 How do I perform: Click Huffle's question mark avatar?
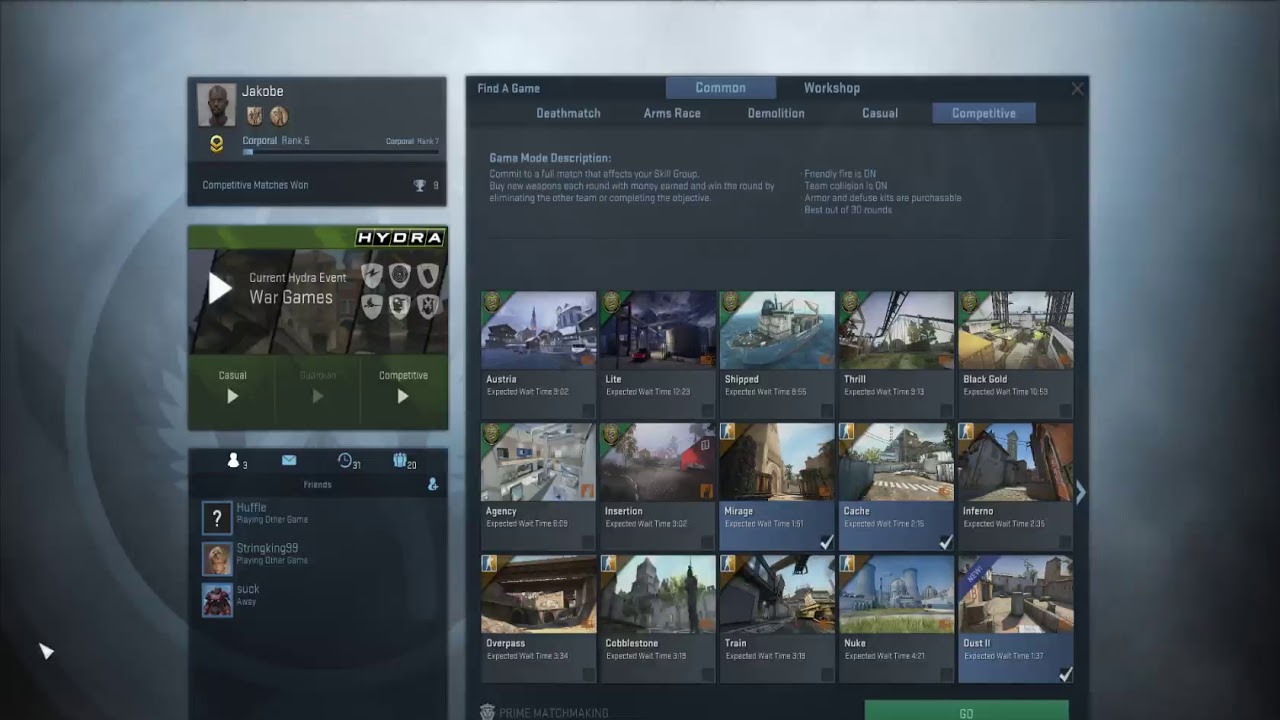click(x=217, y=518)
